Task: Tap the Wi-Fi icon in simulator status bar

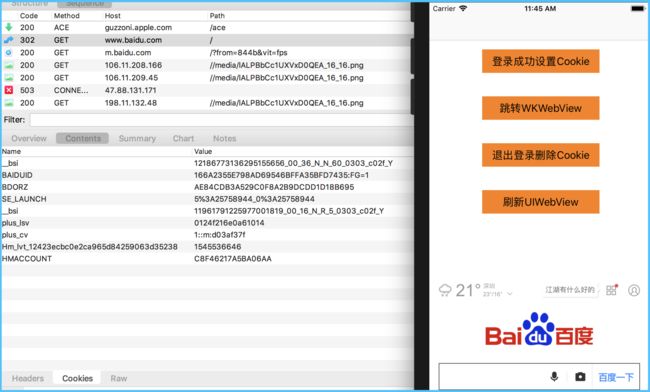Action: click(463, 8)
